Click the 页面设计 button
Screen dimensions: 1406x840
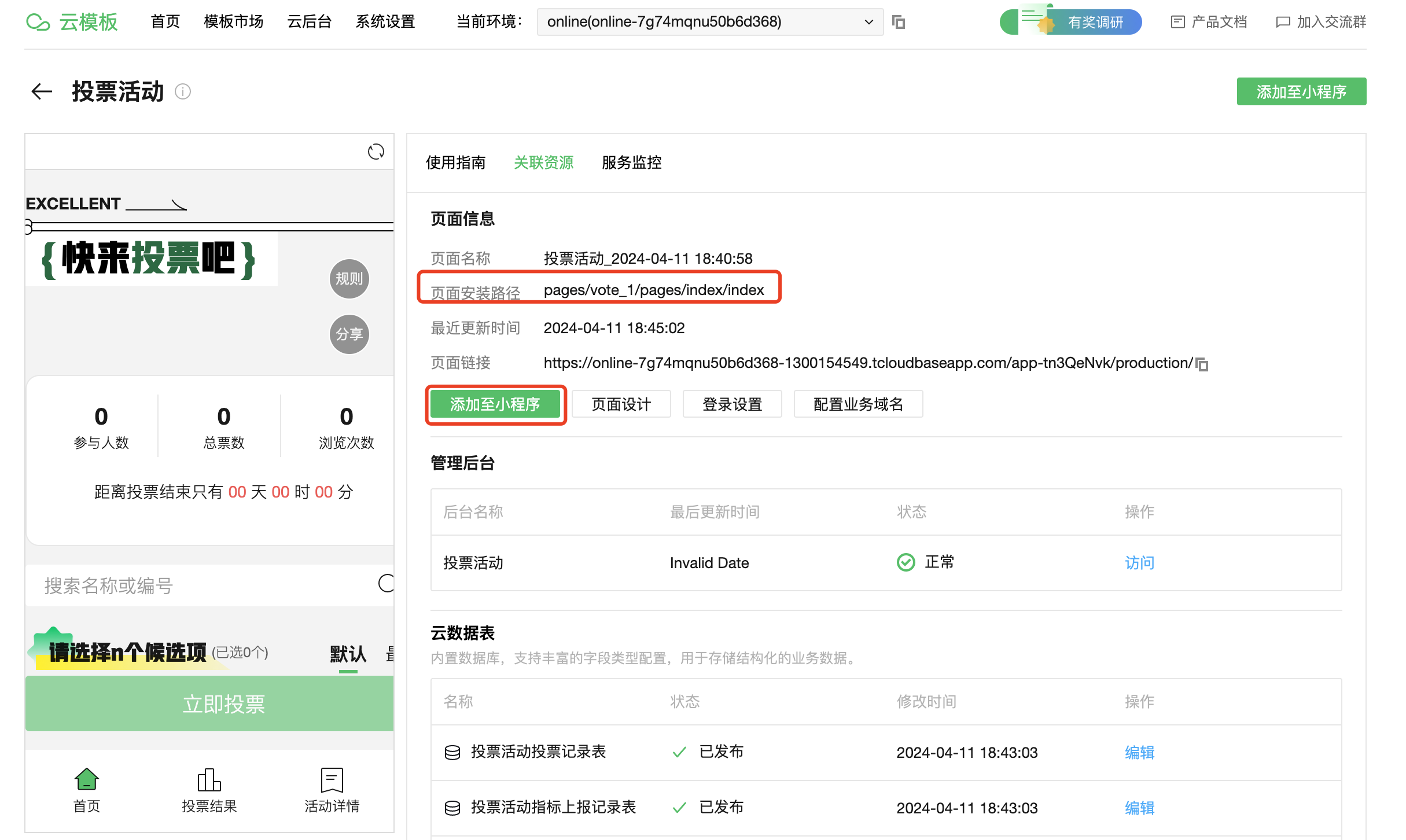(621, 404)
